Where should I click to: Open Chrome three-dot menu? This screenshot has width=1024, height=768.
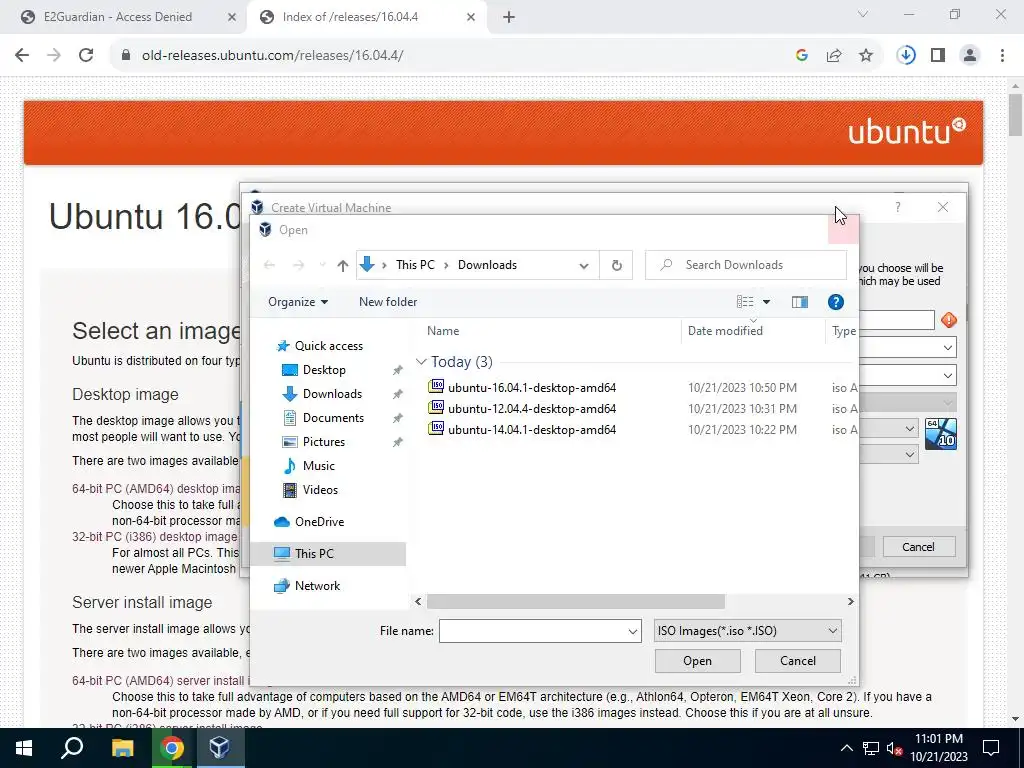point(1002,56)
